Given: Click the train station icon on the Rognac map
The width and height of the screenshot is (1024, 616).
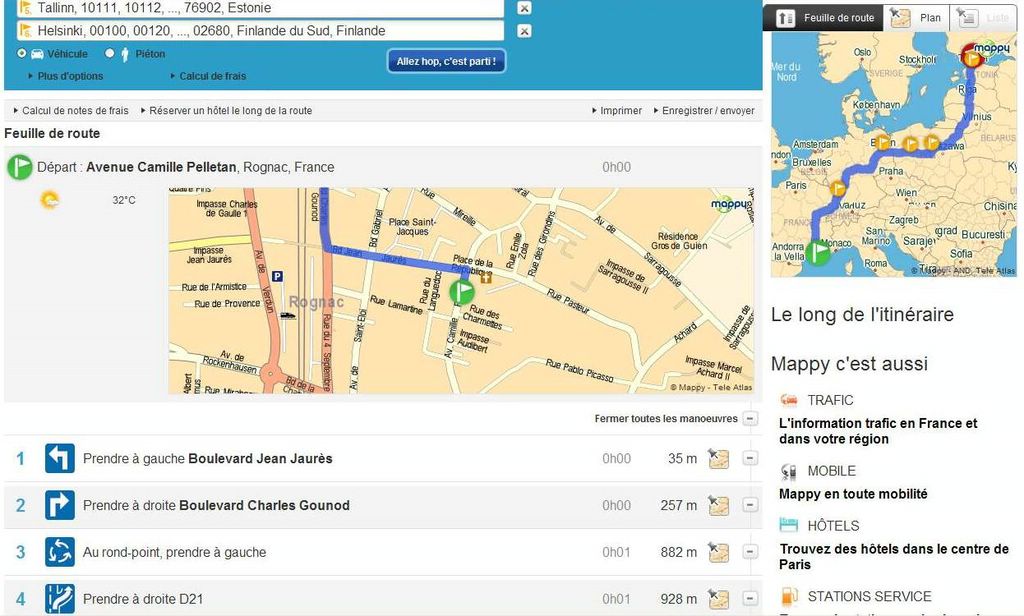Looking at the screenshot, I should (x=287, y=316).
